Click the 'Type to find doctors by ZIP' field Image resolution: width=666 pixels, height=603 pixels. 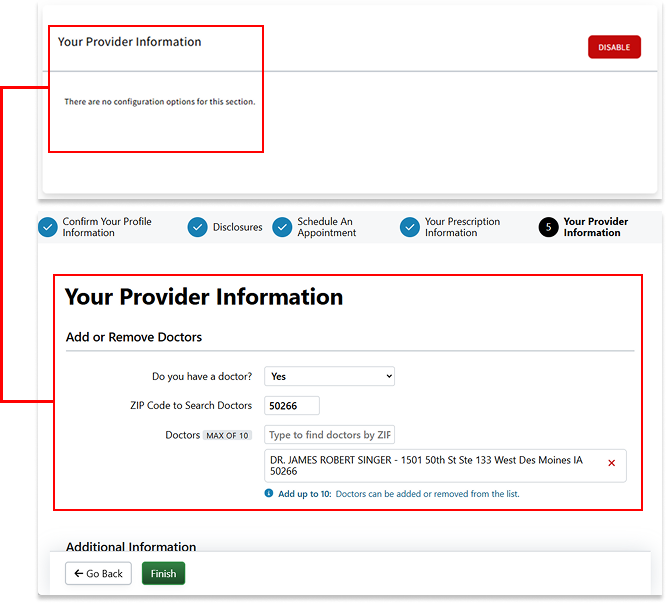click(329, 434)
